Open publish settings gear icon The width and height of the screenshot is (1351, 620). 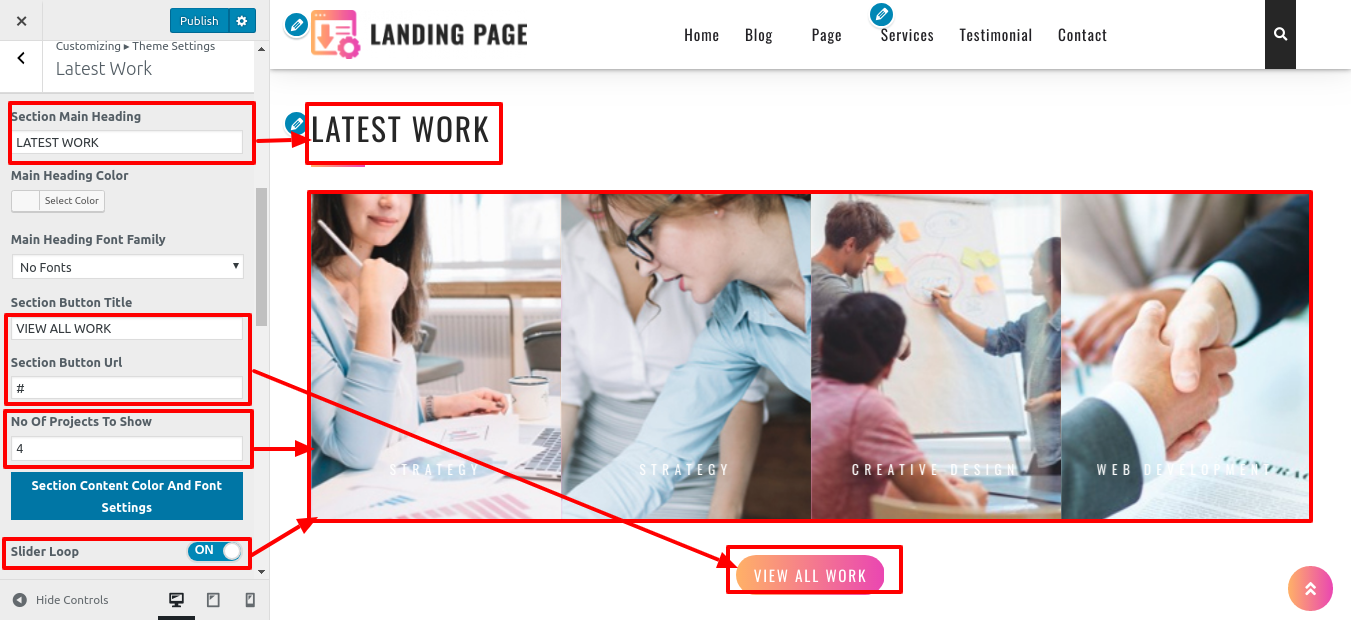tap(242, 21)
